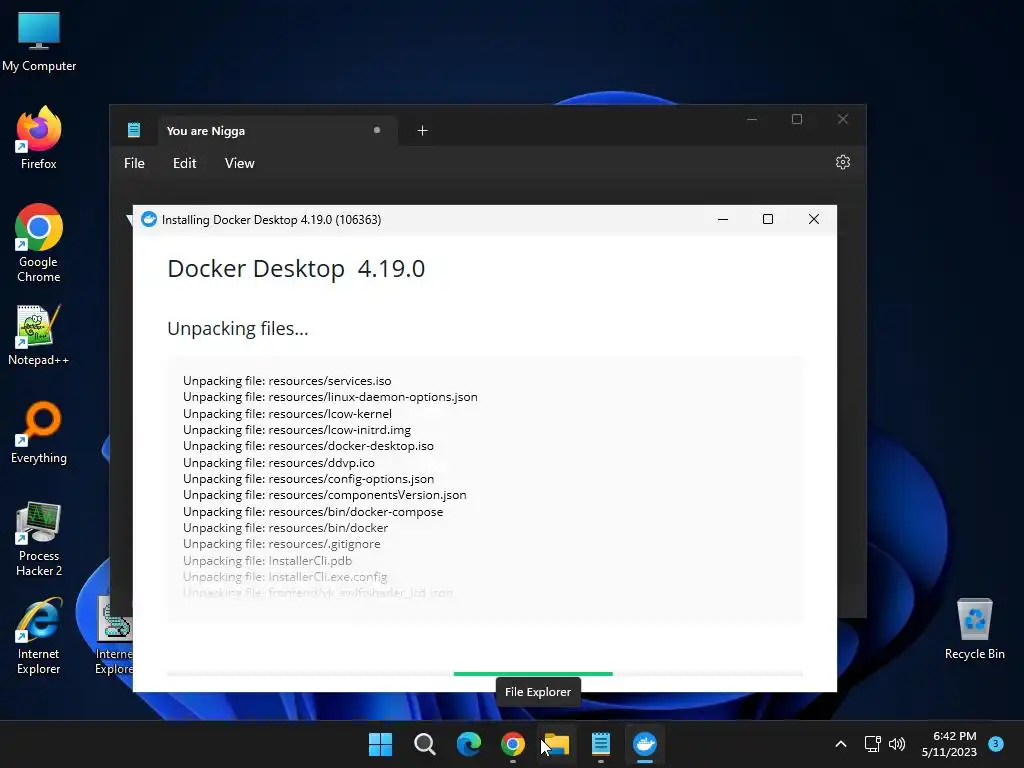Screen dimensions: 1024x768
Task: Launch Microsoft Edge from the taskbar
Action: point(469,744)
